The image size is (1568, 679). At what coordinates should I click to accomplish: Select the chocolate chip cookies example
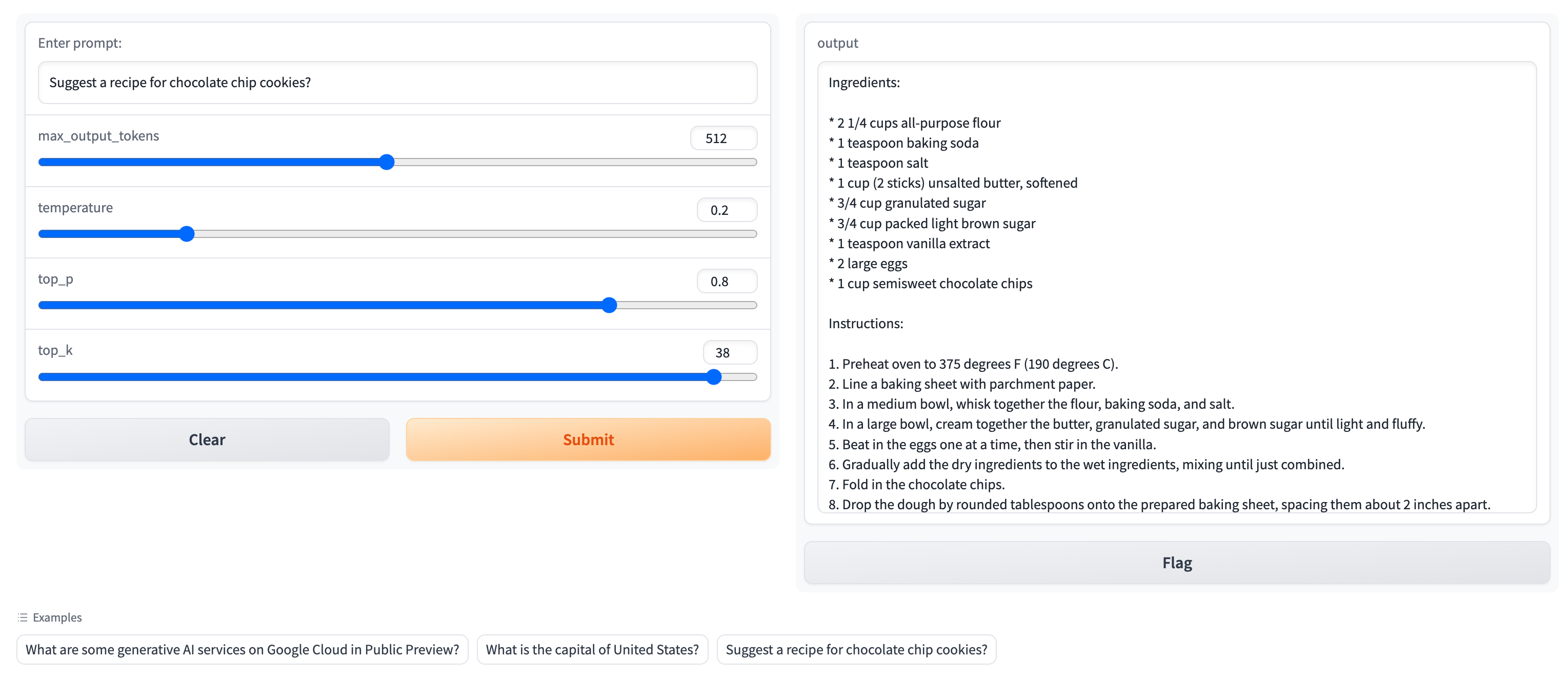[x=856, y=649]
